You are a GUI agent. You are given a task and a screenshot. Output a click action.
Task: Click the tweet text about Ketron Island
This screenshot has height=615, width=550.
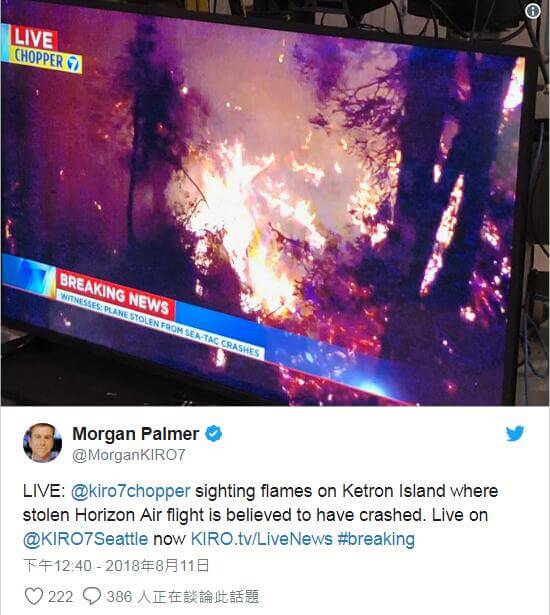pos(260,515)
